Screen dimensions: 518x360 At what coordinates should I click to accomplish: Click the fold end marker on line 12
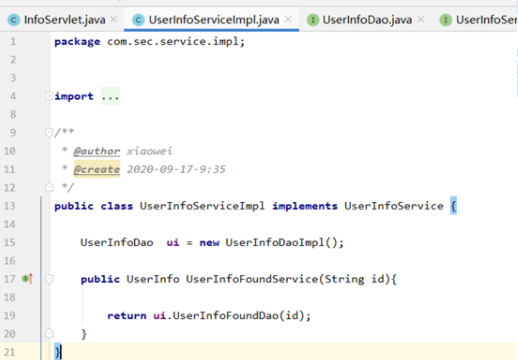pos(49,187)
